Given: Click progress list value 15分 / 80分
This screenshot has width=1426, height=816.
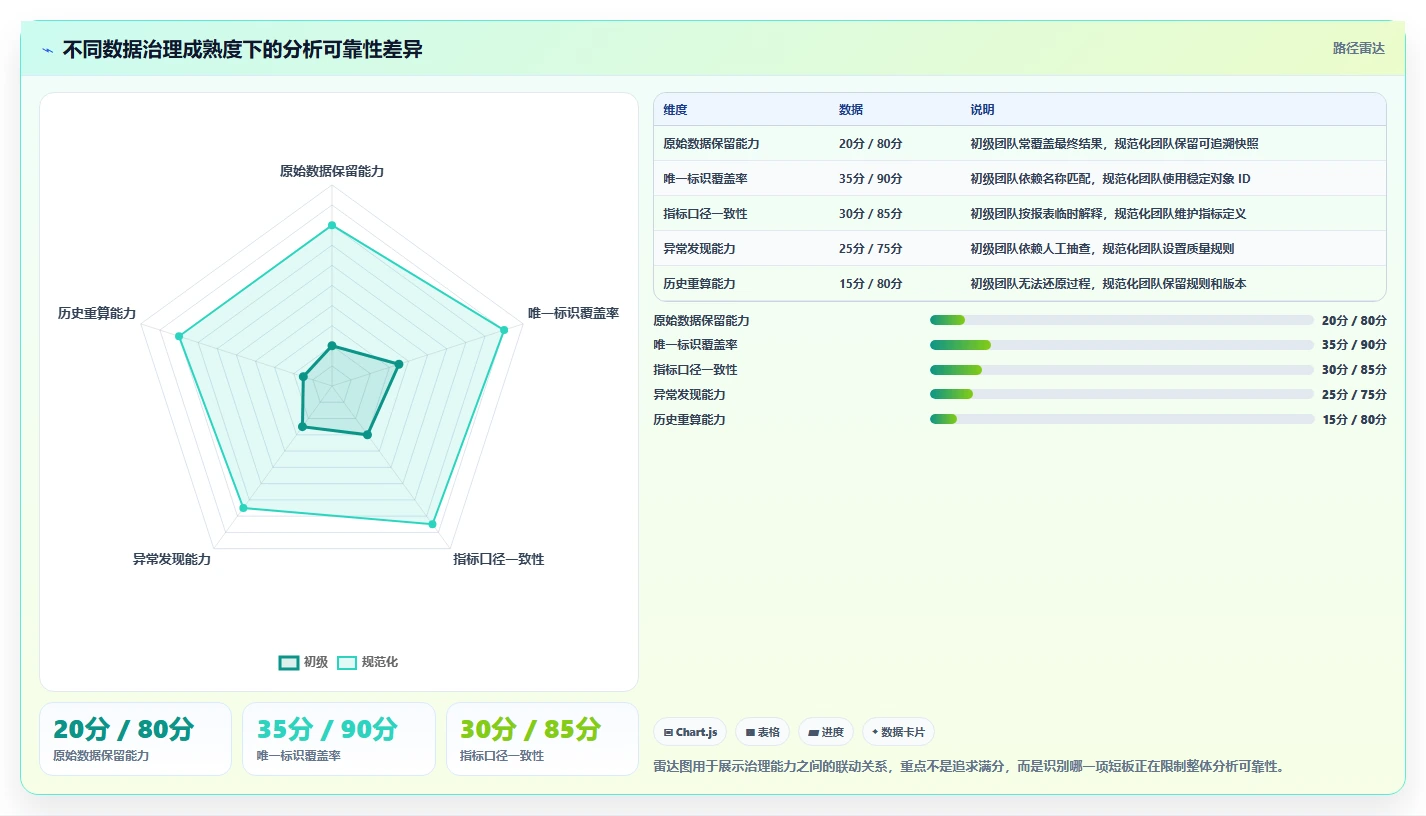Looking at the screenshot, I should 1354,419.
